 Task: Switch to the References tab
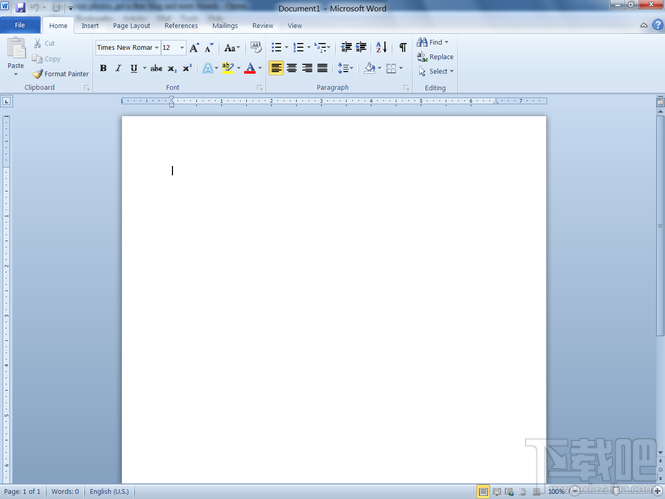[x=181, y=25]
